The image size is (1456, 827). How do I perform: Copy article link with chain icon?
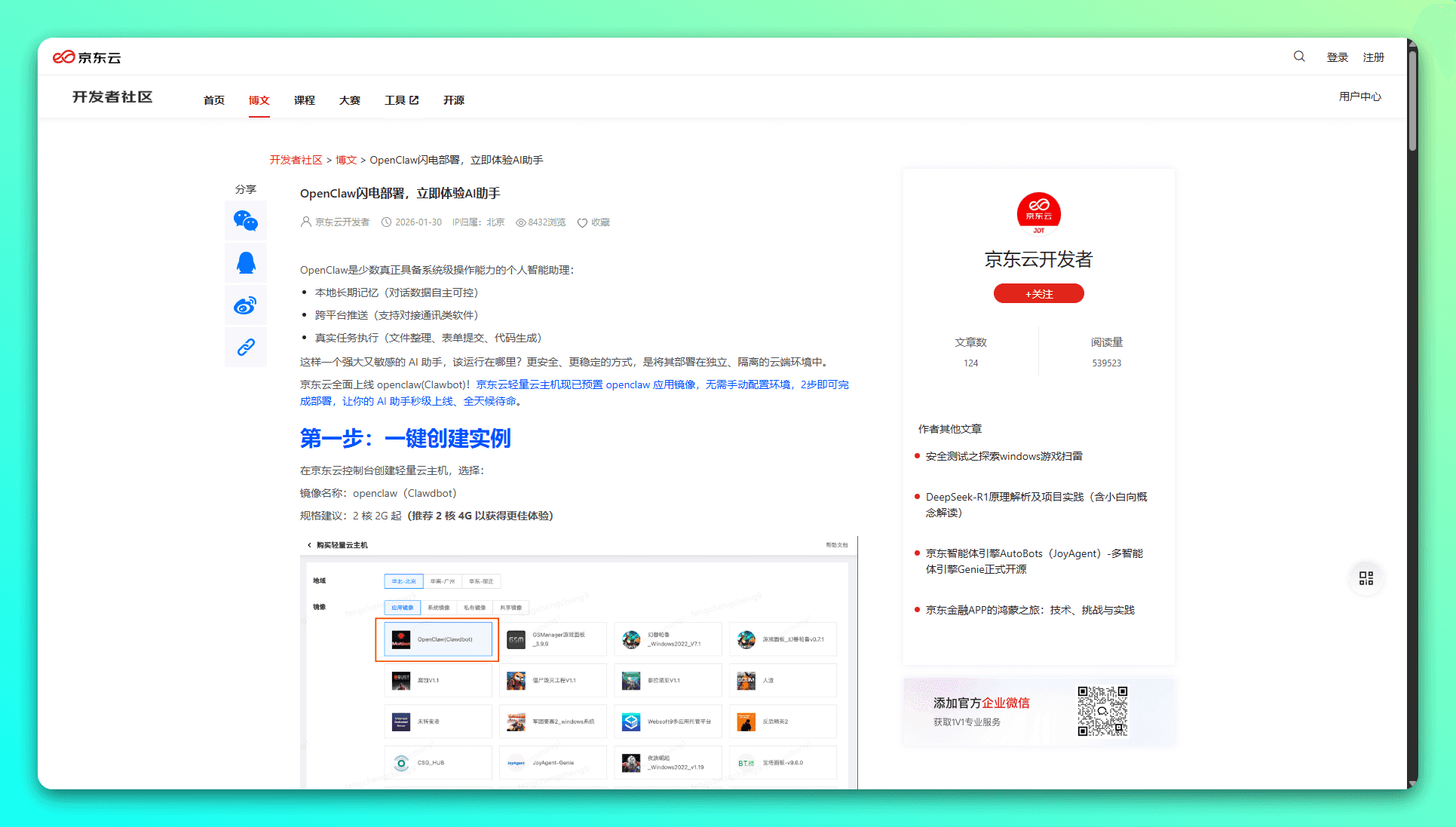pos(246,348)
